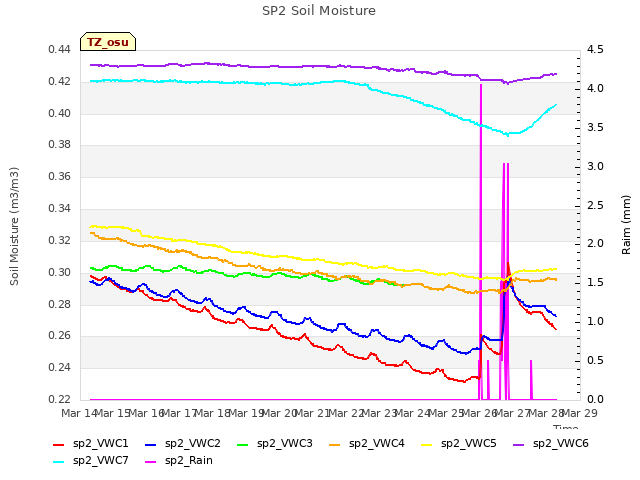
Task: Click the 0.42 left axis tick label
Action: pyautogui.click(x=60, y=82)
